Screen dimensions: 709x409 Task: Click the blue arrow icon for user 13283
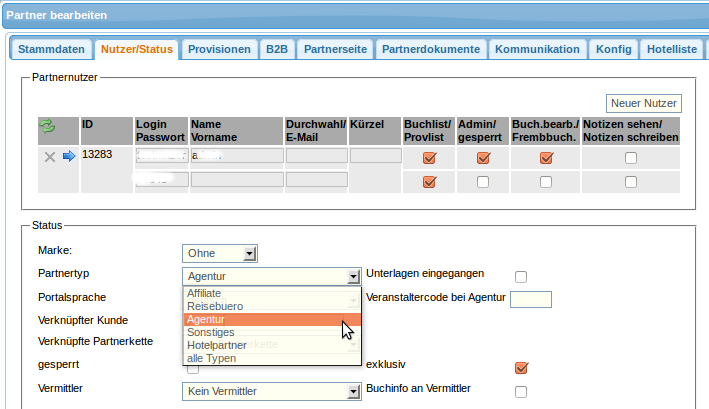tap(69, 157)
